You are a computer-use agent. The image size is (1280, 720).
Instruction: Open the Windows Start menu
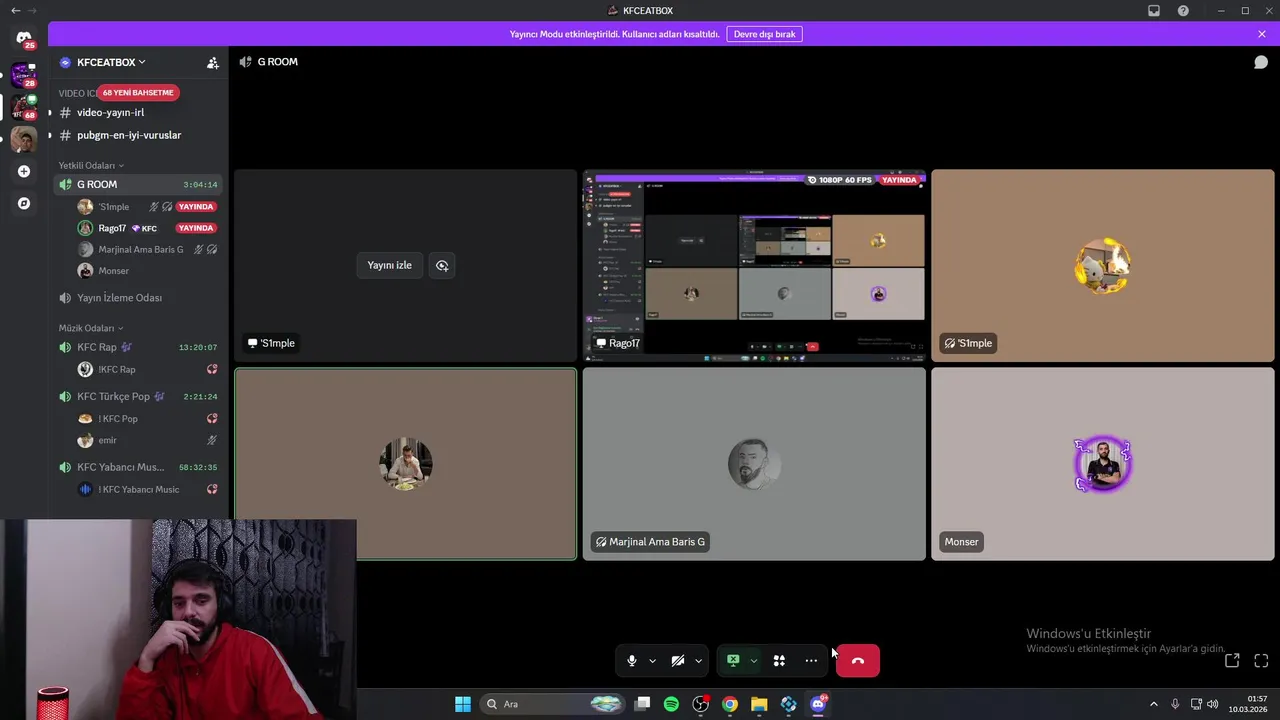point(463,704)
